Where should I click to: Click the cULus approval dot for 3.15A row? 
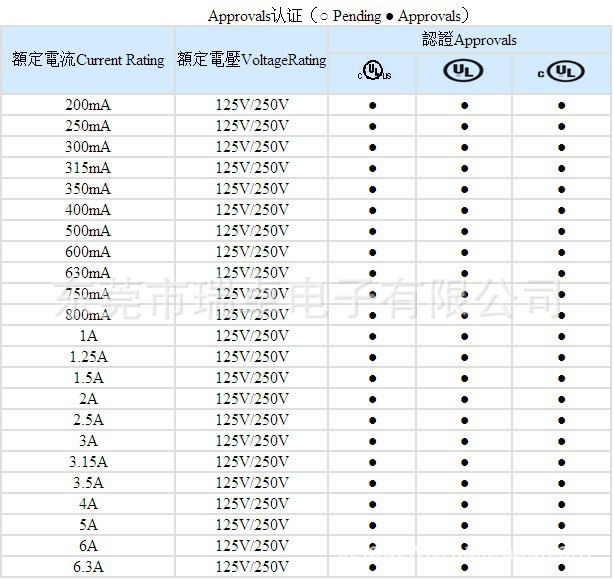372,462
